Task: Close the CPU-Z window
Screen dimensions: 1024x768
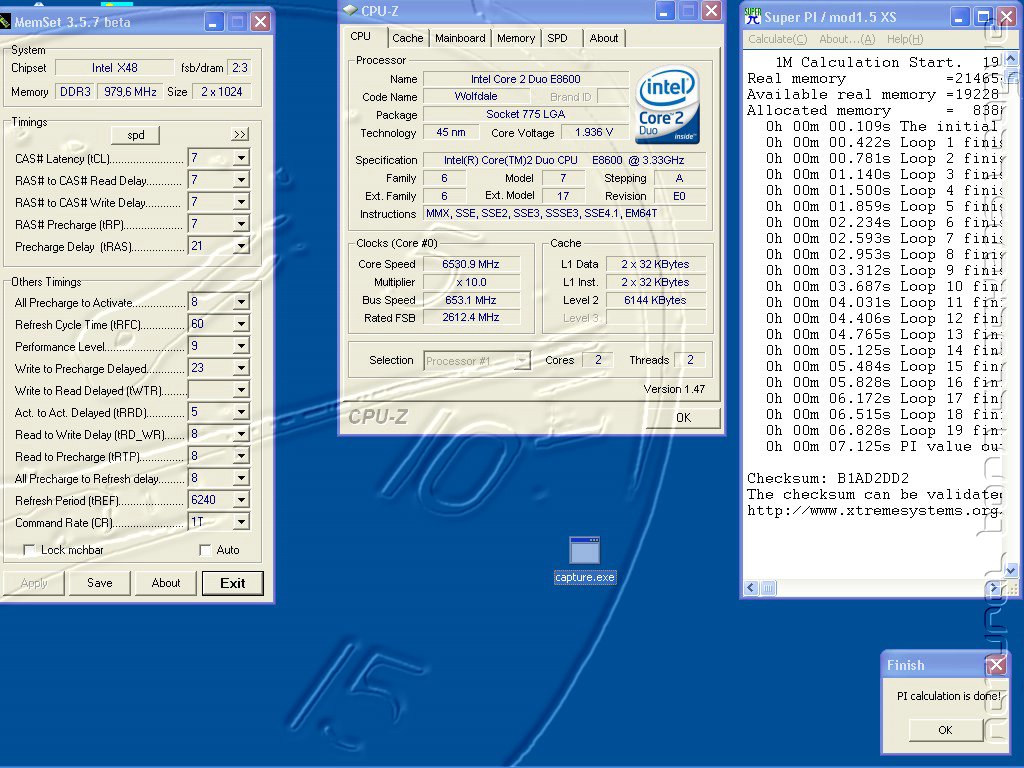Action: point(711,11)
